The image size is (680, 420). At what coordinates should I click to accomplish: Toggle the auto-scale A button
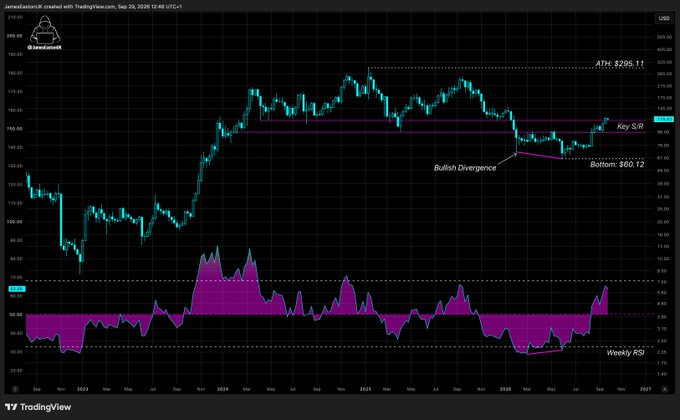665,389
